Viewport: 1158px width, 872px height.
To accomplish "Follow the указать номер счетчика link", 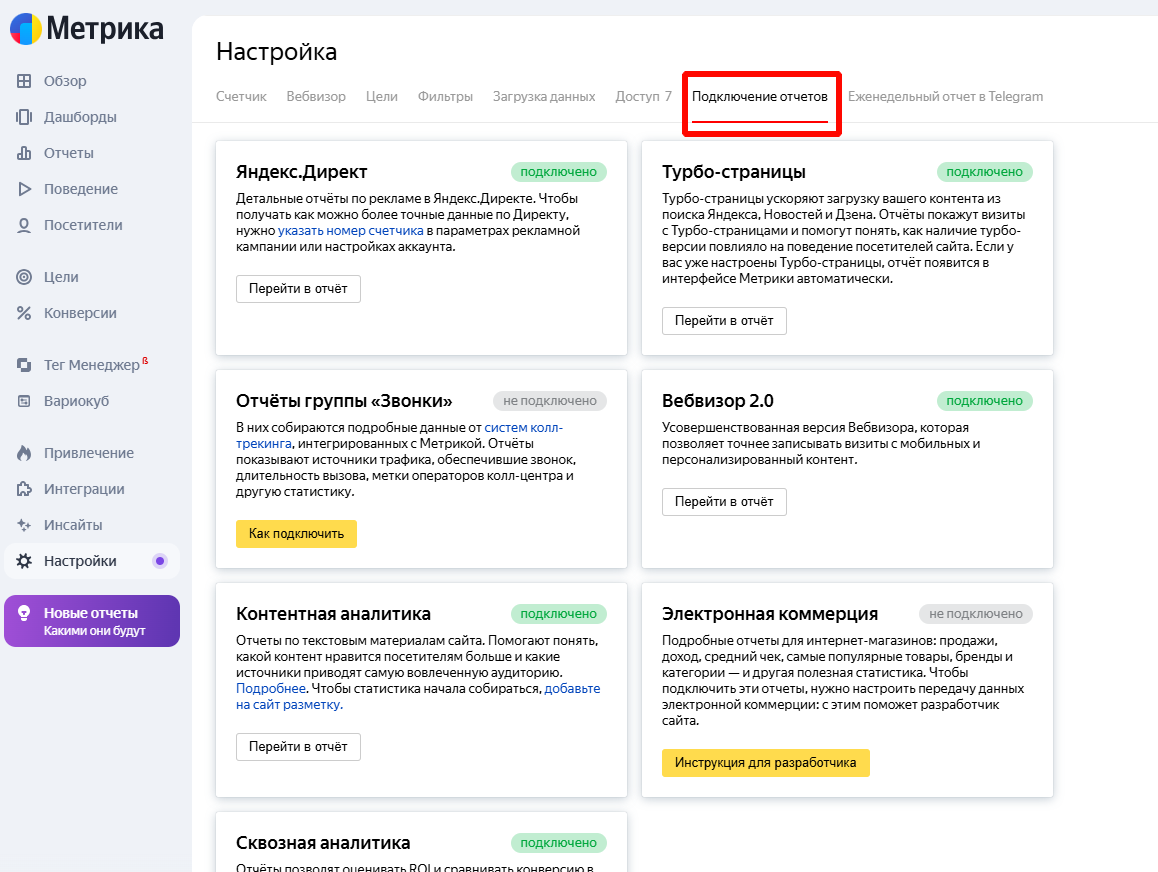I will click(x=329, y=231).
